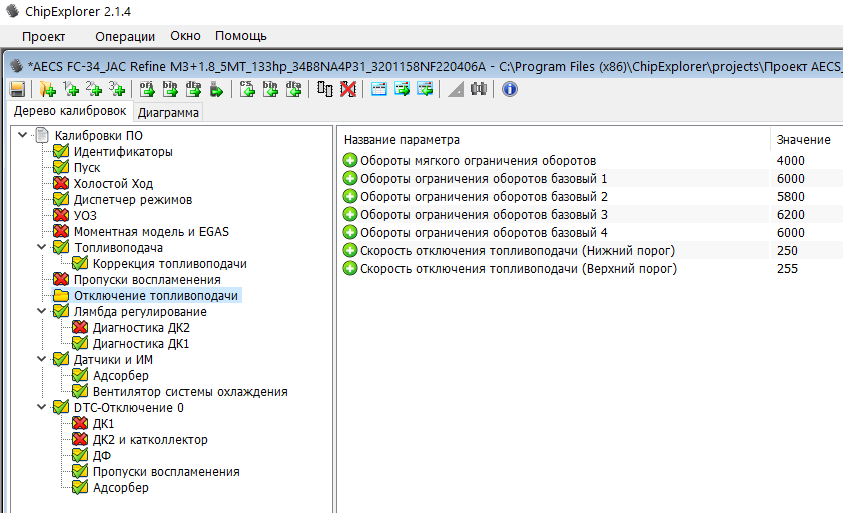This screenshot has height=513, width=843.
Task: Select Вентилятор системы охлаждения tree item
Action: pyautogui.click(x=190, y=392)
